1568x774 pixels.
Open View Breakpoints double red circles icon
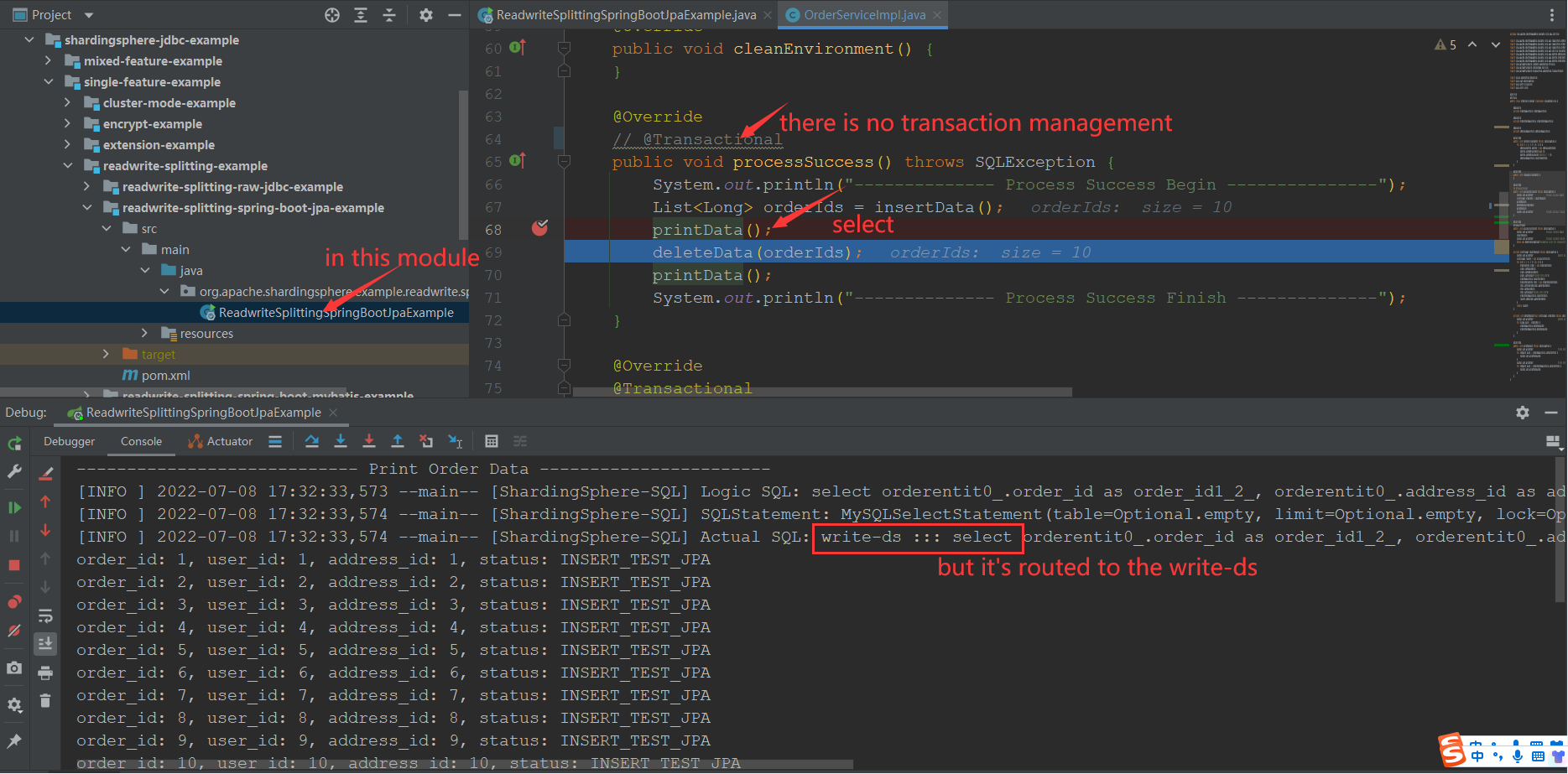(x=14, y=602)
